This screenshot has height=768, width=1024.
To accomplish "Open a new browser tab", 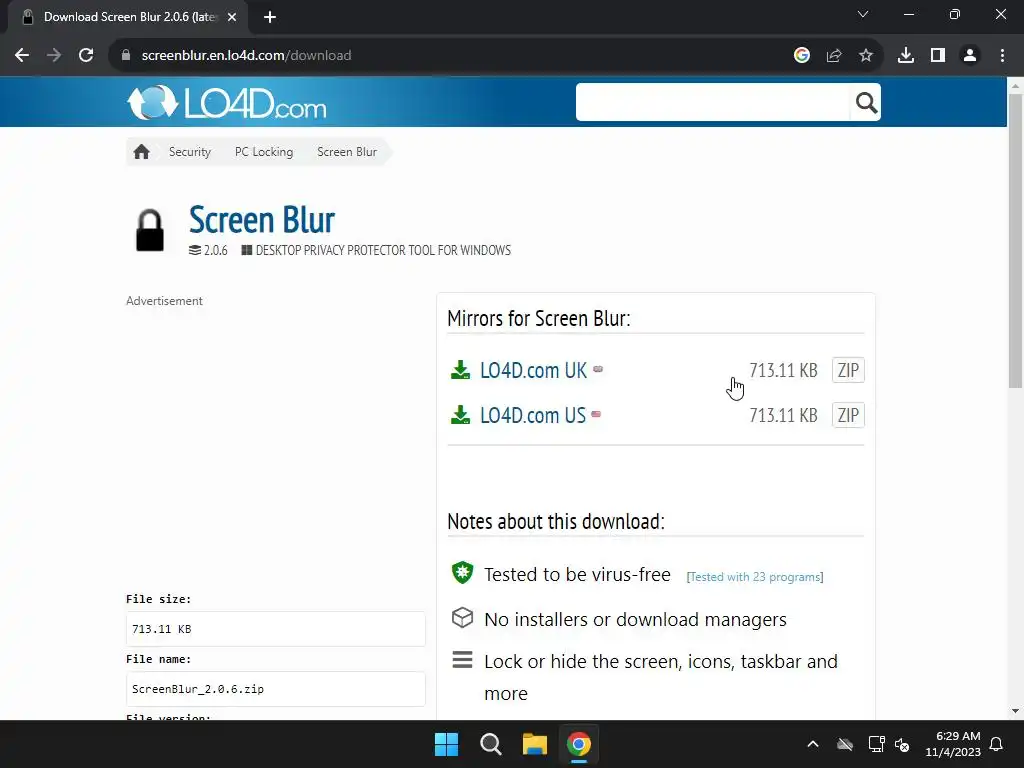I will (x=270, y=18).
